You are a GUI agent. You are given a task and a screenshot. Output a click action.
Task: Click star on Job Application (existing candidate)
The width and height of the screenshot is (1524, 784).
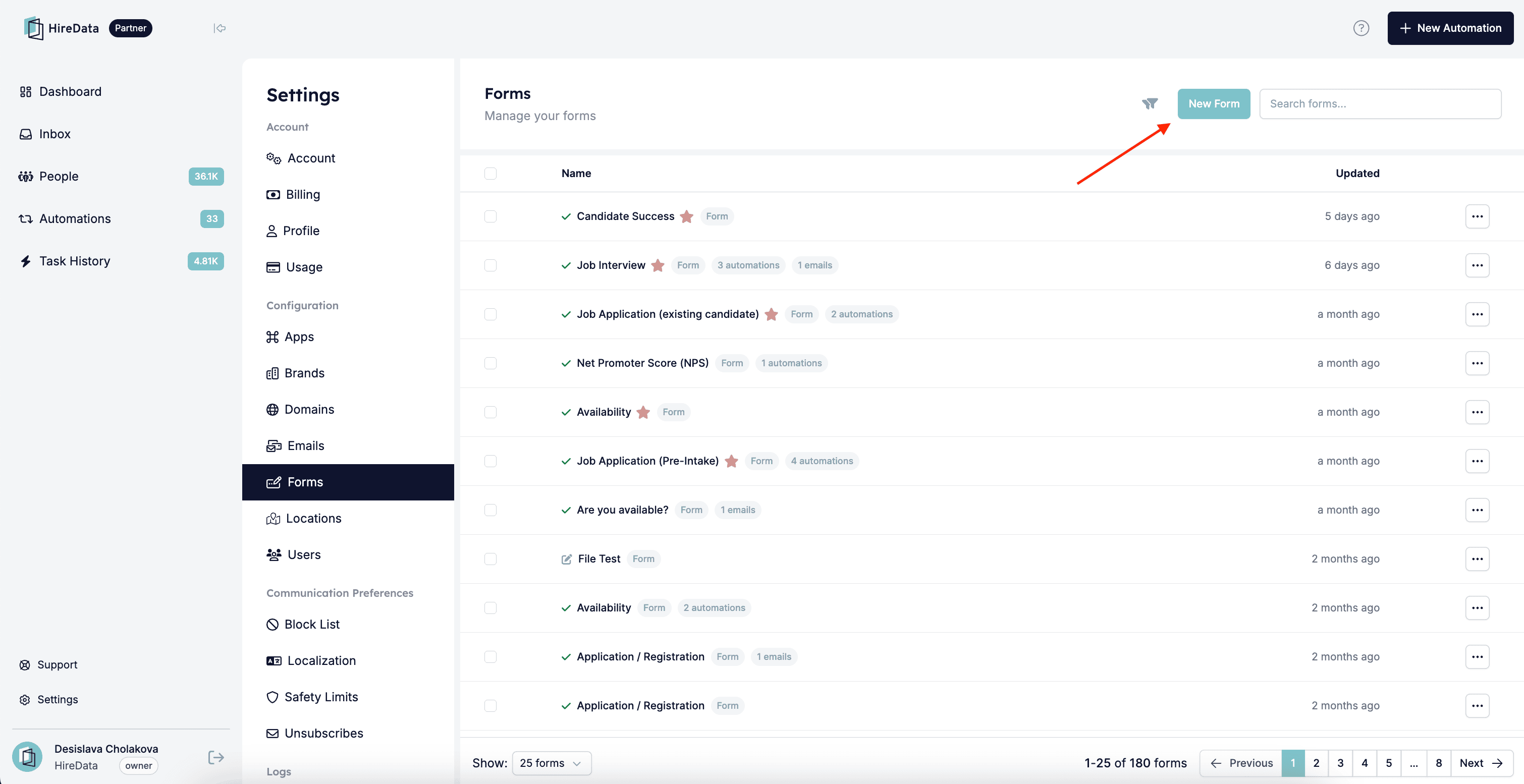pyautogui.click(x=771, y=314)
